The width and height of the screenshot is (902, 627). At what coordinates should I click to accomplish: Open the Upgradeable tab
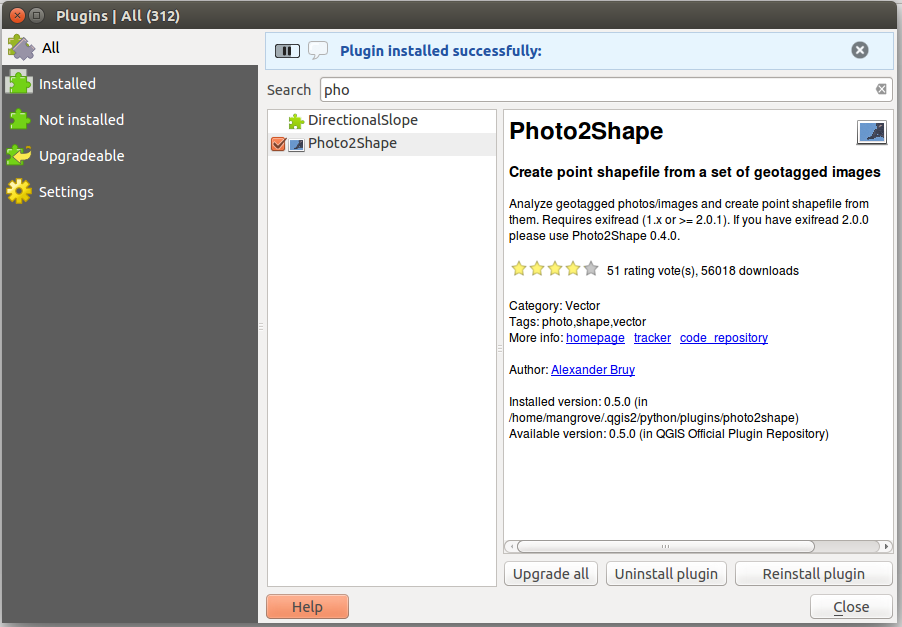[x=130, y=155]
